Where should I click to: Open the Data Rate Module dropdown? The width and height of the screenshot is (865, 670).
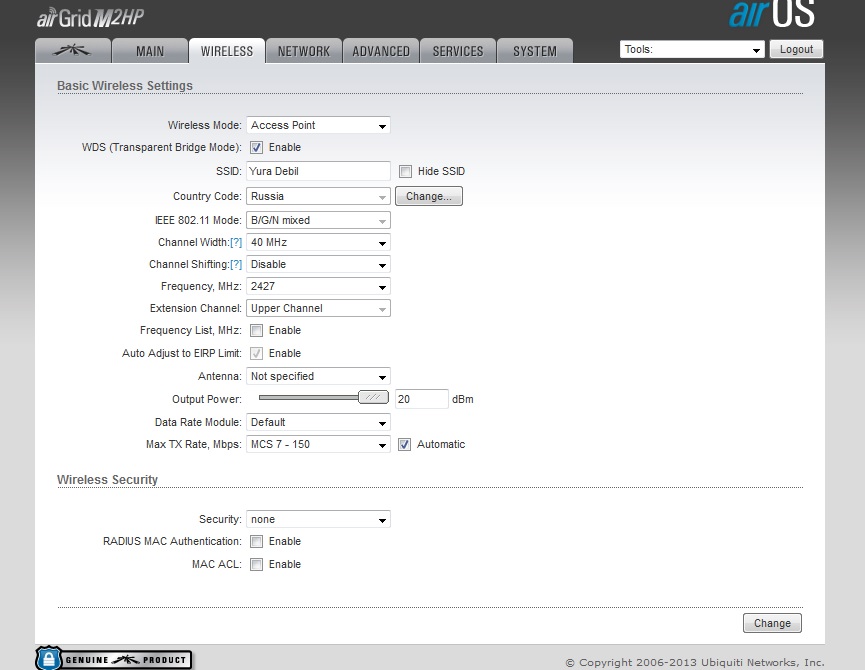318,422
